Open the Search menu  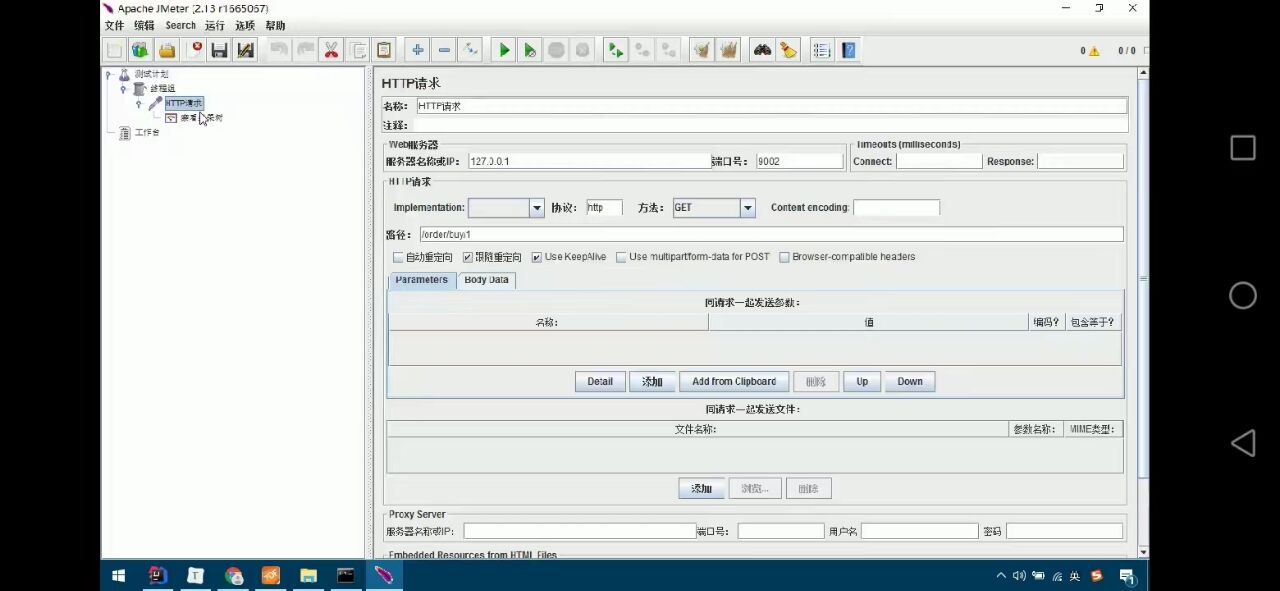click(180, 25)
